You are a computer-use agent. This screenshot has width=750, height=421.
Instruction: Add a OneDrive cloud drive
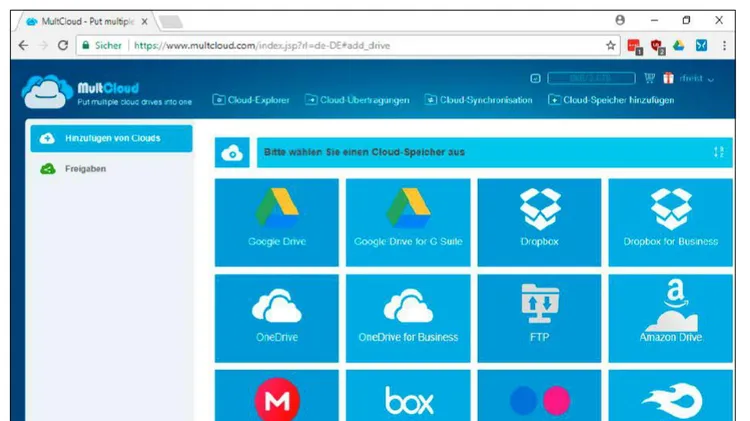tap(276, 318)
